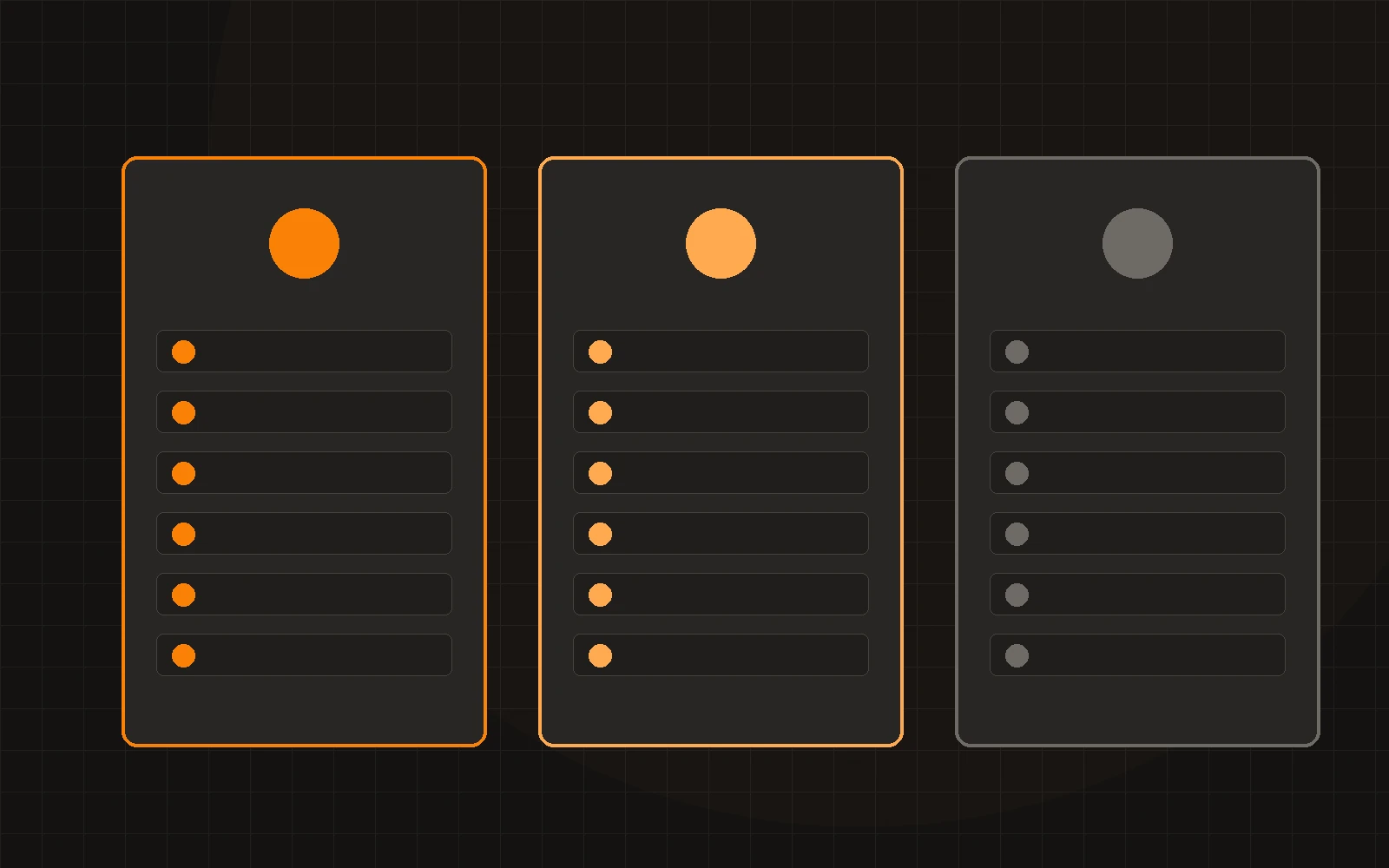Pick third row's dot in peach-bordered card
The width and height of the screenshot is (1389, 868).
tap(600, 473)
